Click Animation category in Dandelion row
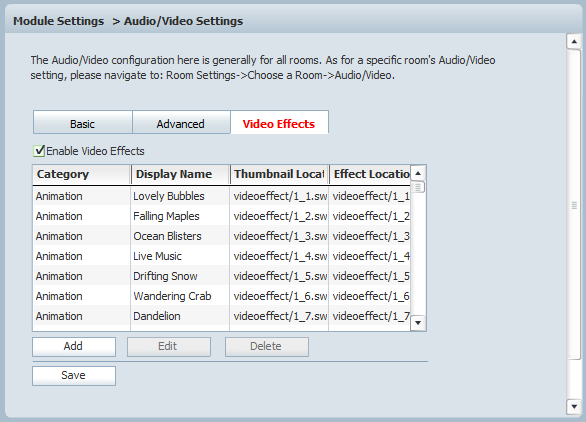Image resolution: width=586 pixels, height=422 pixels. (59, 316)
